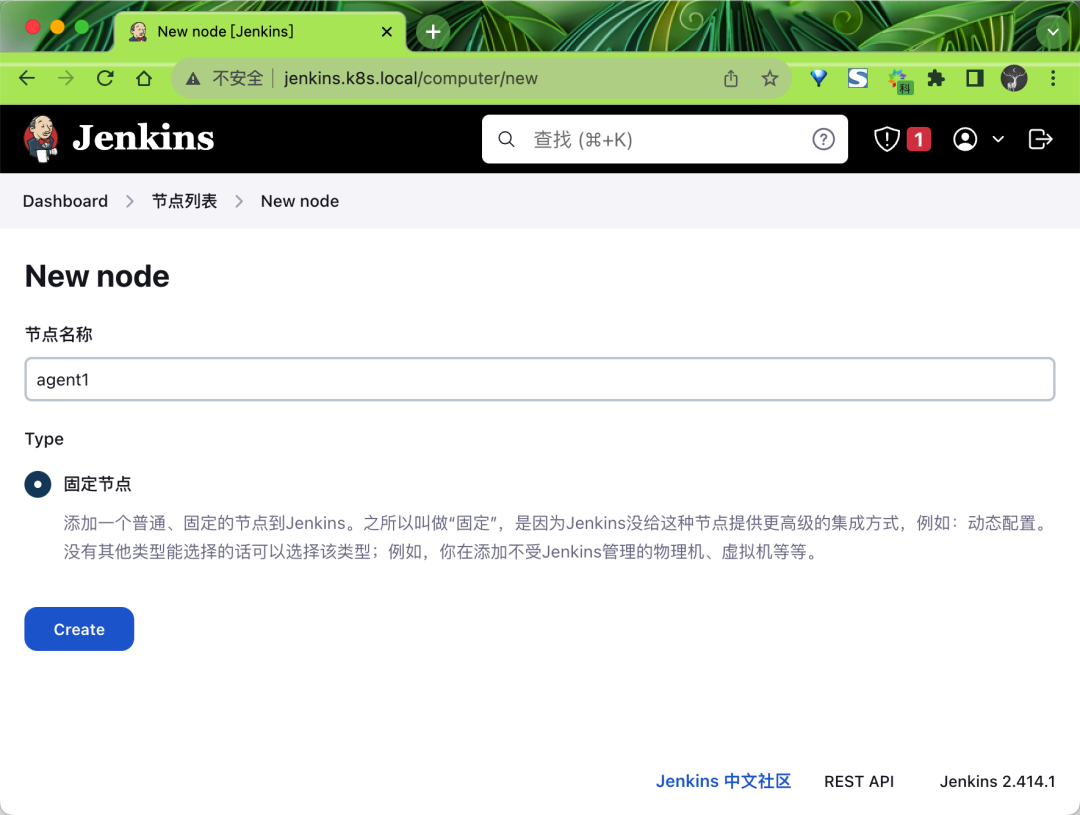The image size is (1080, 815).
Task: Click the Type section label
Action: [44, 439]
